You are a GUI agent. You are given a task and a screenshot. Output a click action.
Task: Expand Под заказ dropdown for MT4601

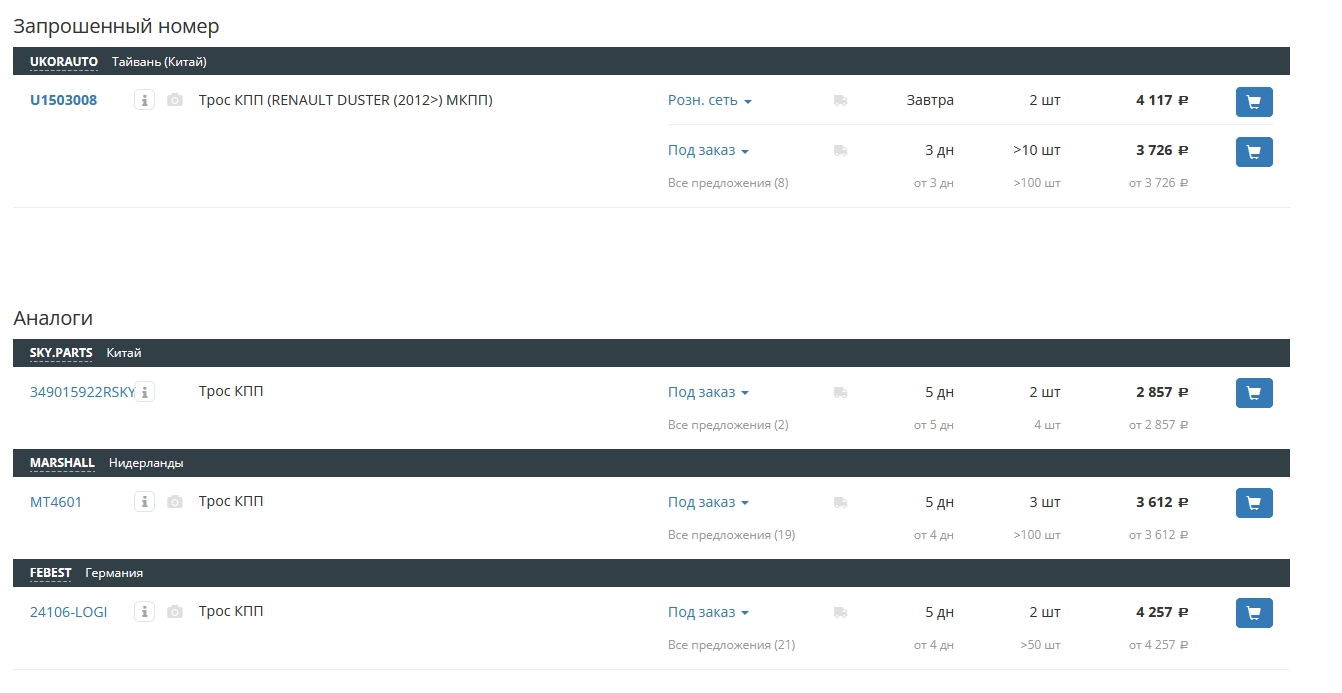[x=708, y=502]
